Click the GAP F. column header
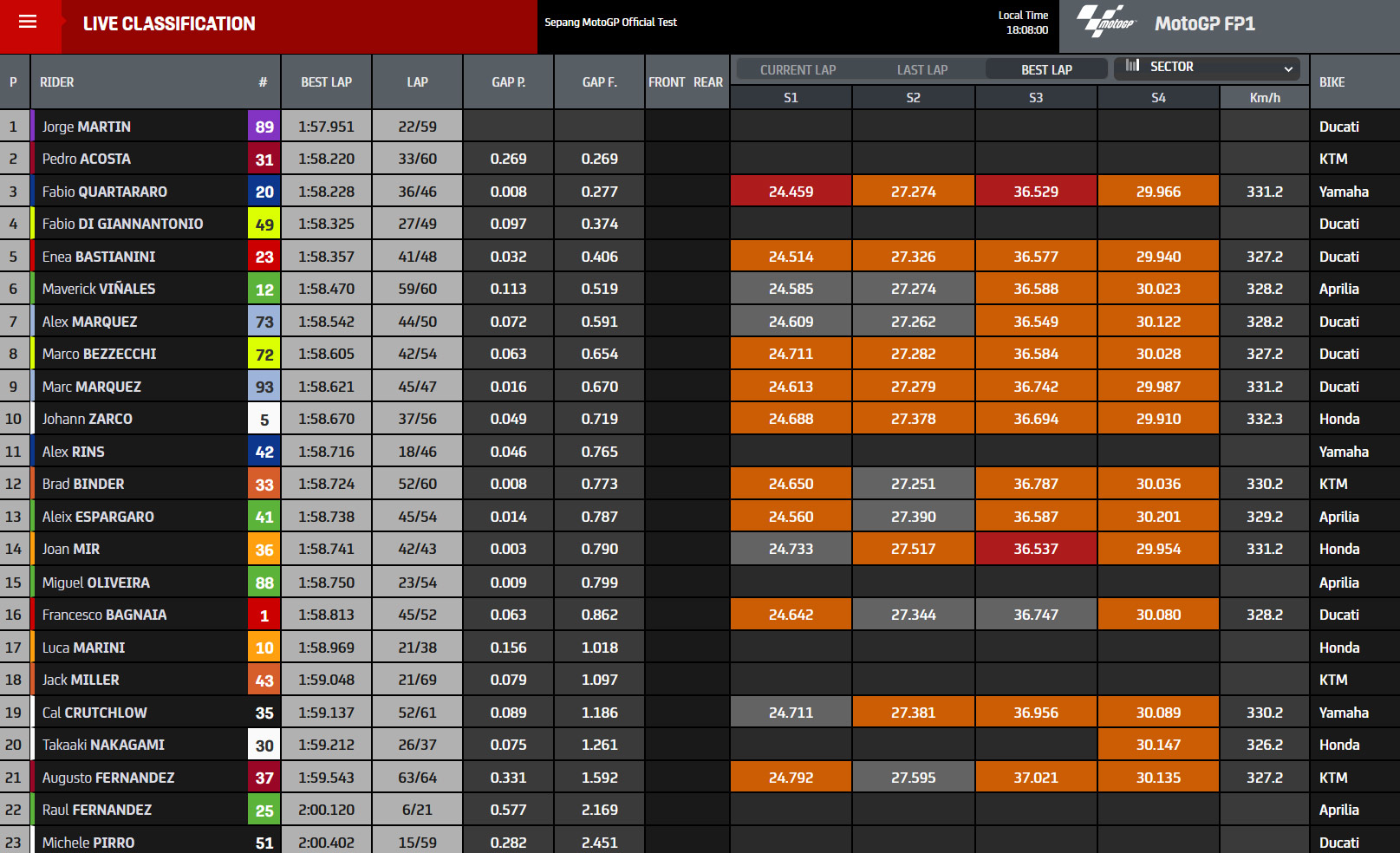The image size is (1400, 853). point(599,82)
